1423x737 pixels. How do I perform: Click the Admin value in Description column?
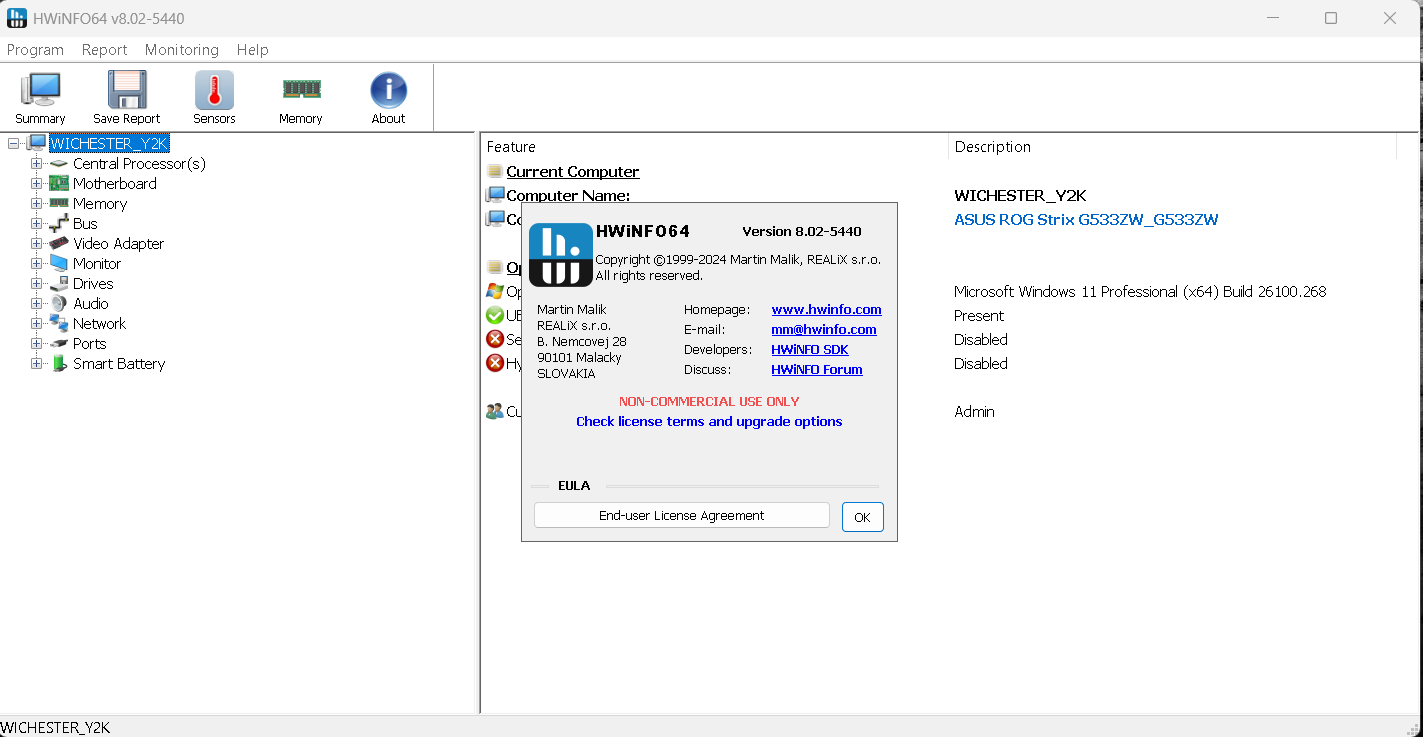tap(974, 412)
